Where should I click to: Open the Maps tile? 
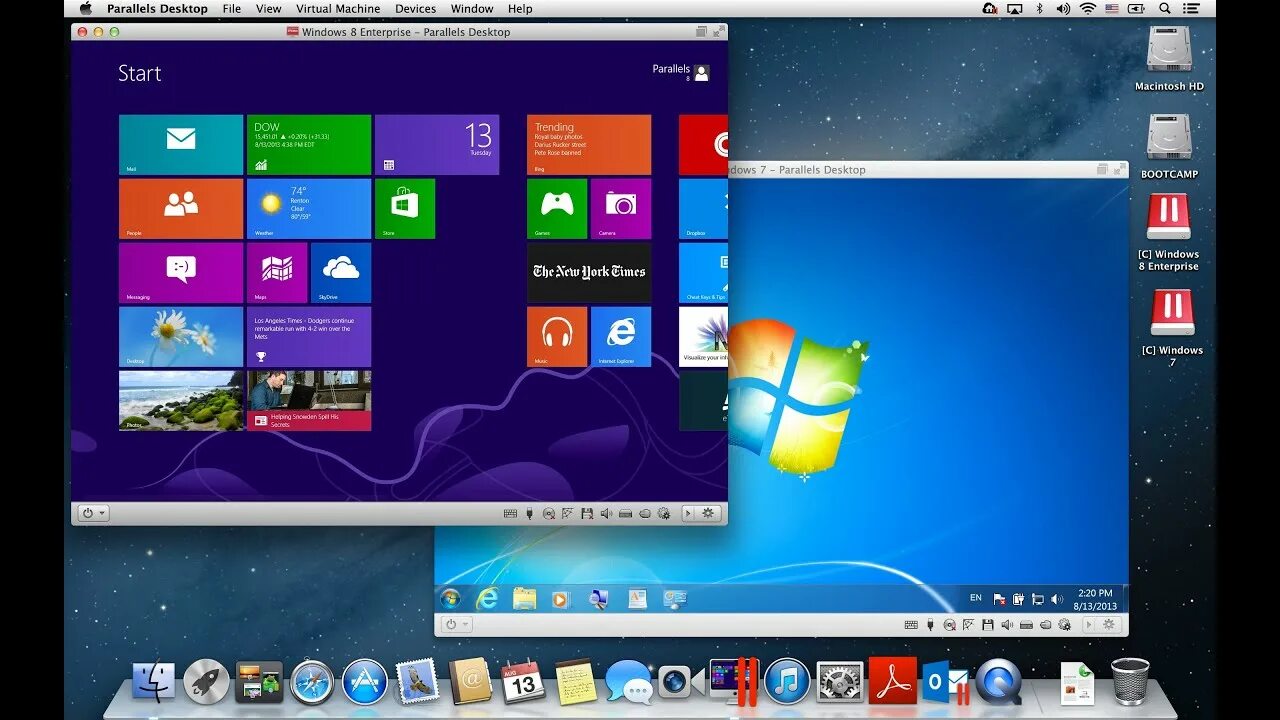click(x=277, y=273)
